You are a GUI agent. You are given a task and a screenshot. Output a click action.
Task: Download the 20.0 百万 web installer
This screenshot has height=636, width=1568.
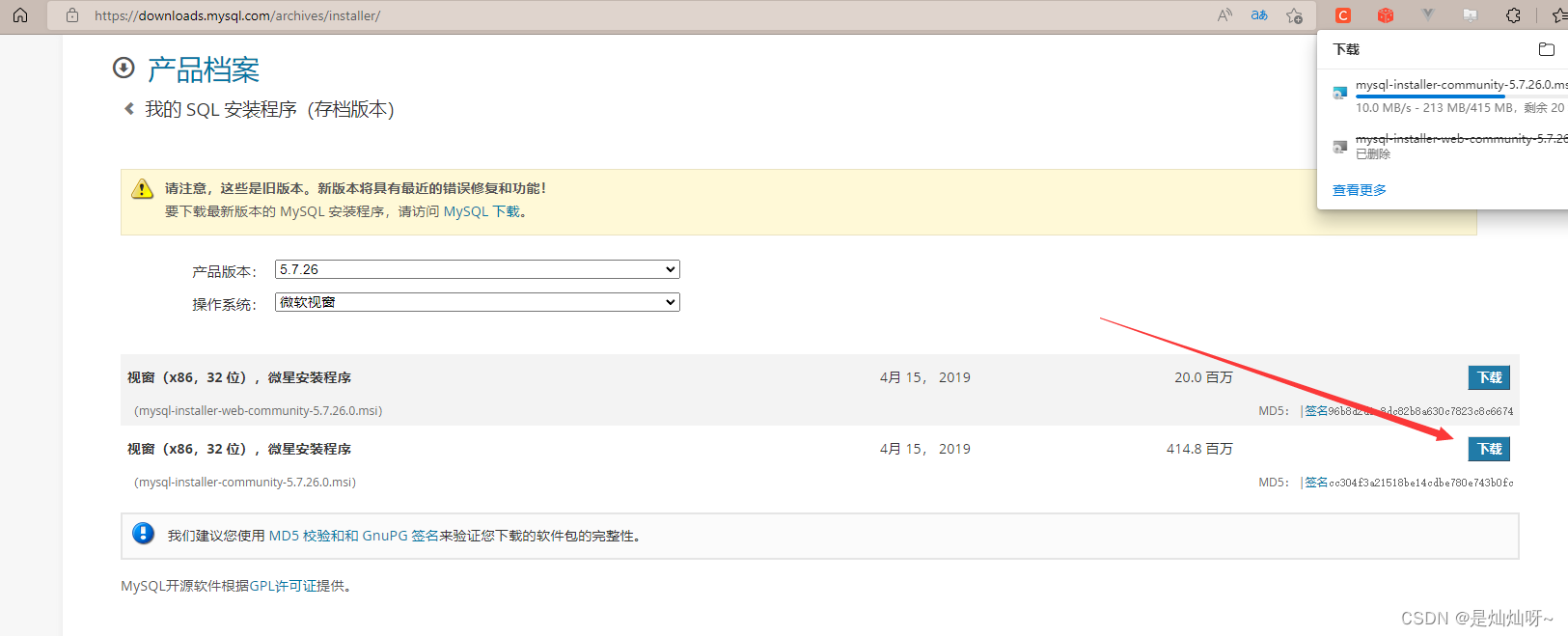click(1489, 377)
